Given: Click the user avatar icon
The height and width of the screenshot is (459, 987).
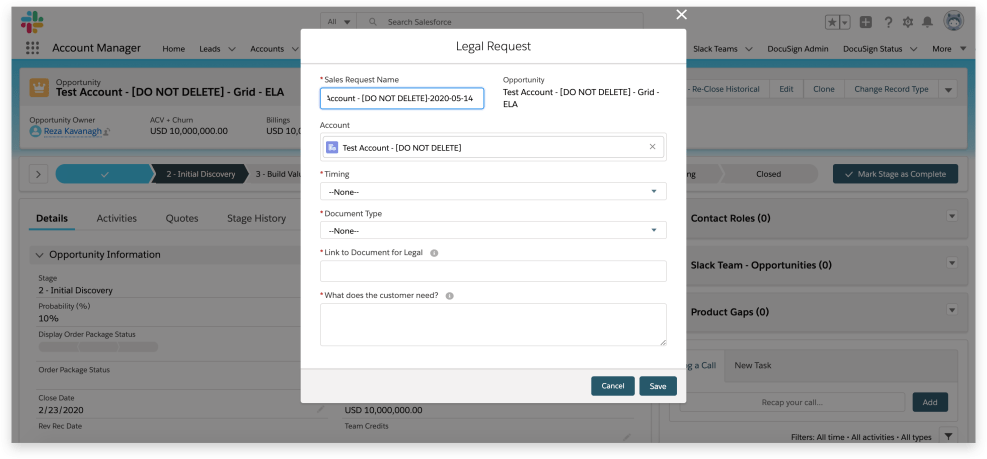Looking at the screenshot, I should click(x=954, y=21).
